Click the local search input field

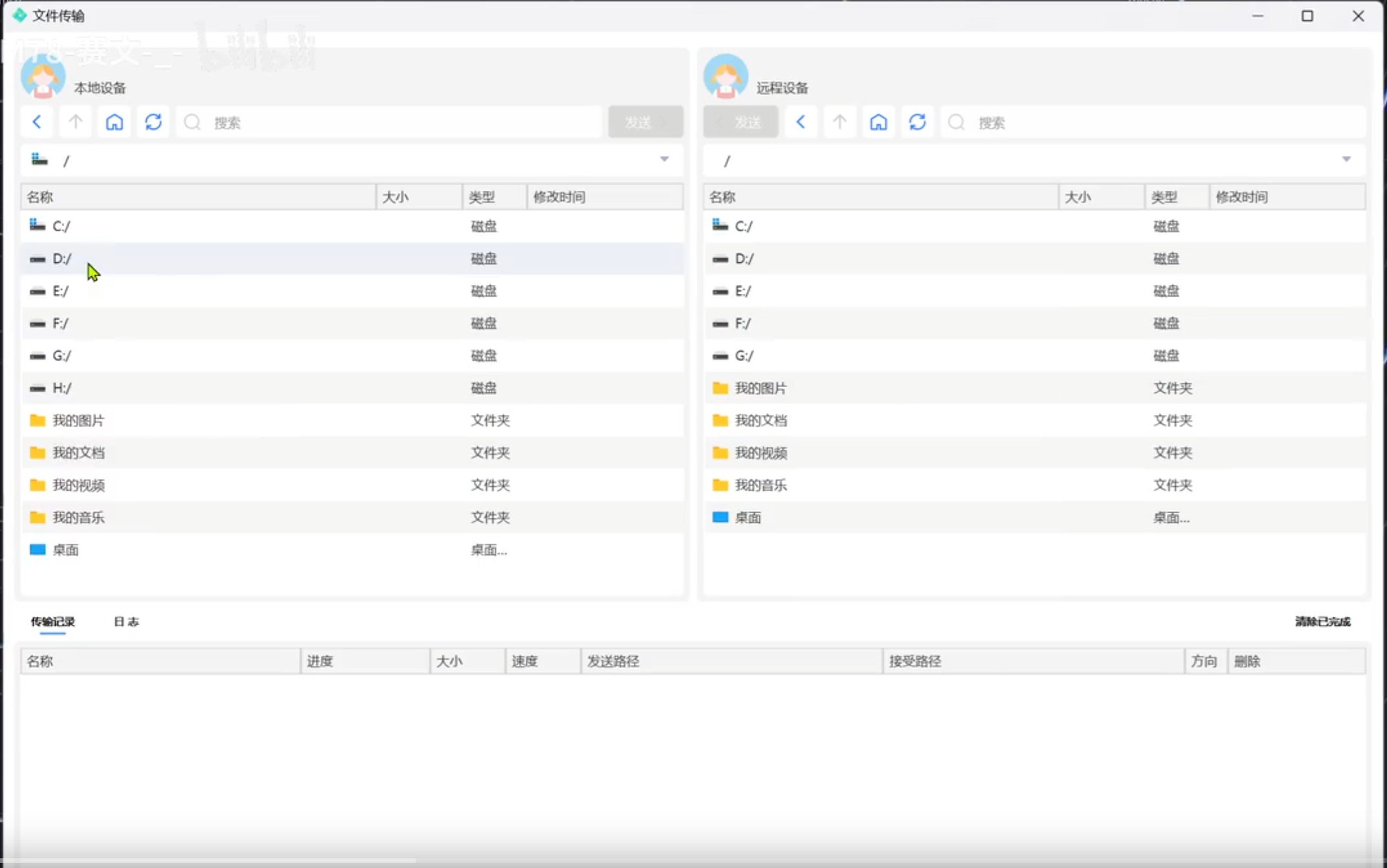click(x=401, y=122)
